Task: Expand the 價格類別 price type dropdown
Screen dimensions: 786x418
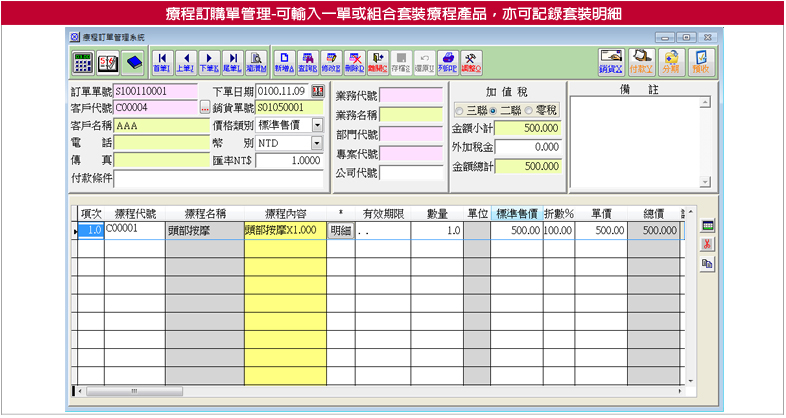Action: tap(317, 125)
